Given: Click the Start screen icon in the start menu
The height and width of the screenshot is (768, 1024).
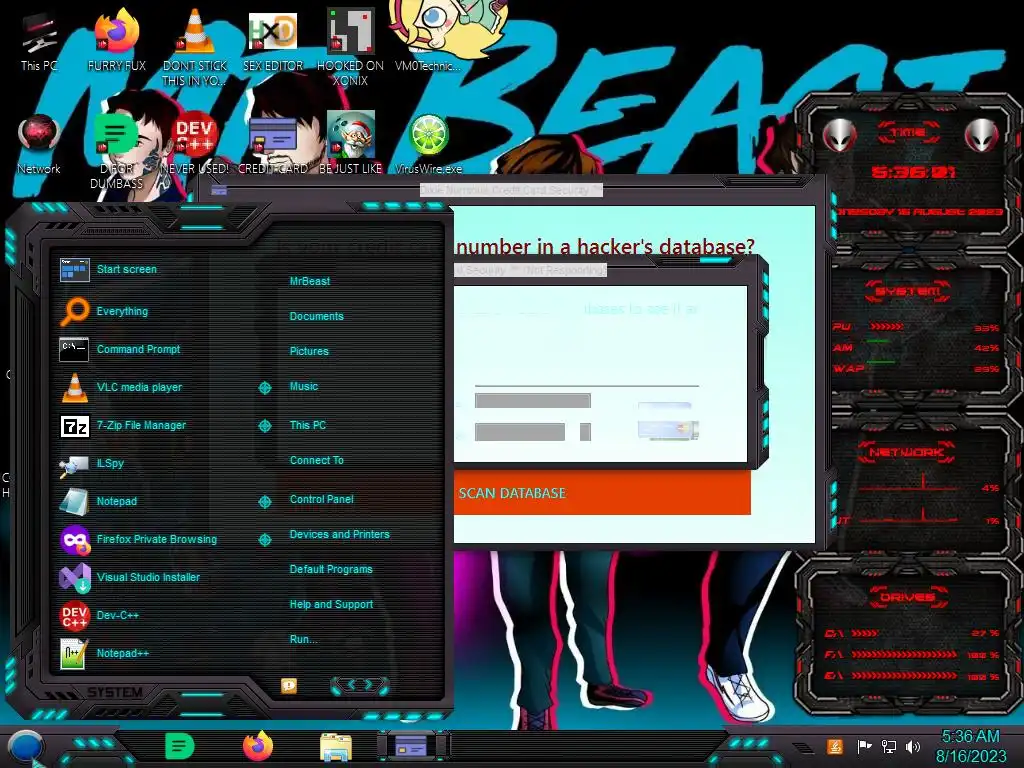Looking at the screenshot, I should click(x=74, y=269).
